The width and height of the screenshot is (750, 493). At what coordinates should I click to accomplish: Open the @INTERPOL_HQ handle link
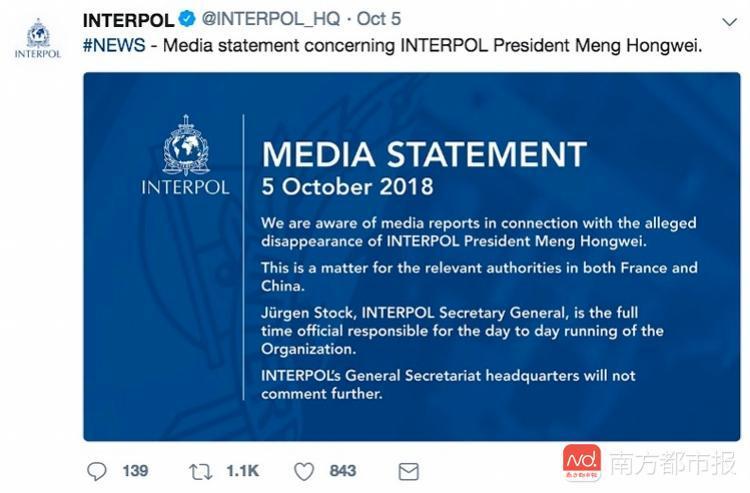click(x=271, y=19)
